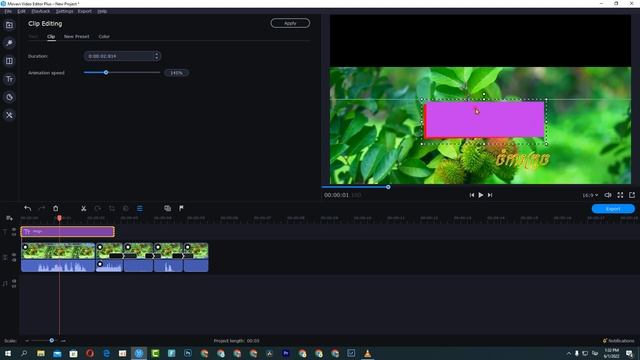640x360 pixels.
Task: Open Clip properties blue lines icon
Action: point(140,208)
